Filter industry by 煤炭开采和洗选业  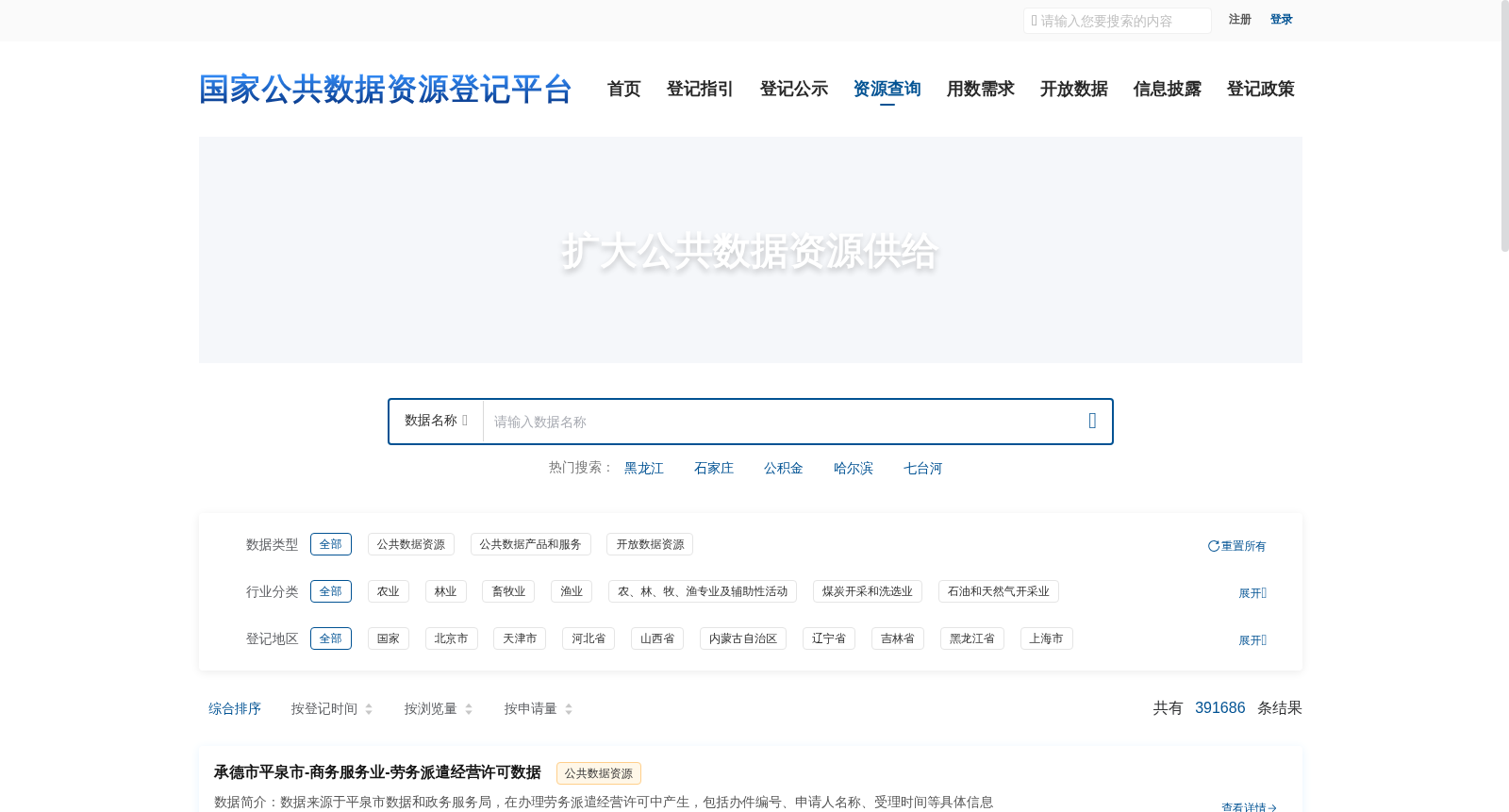point(868,591)
